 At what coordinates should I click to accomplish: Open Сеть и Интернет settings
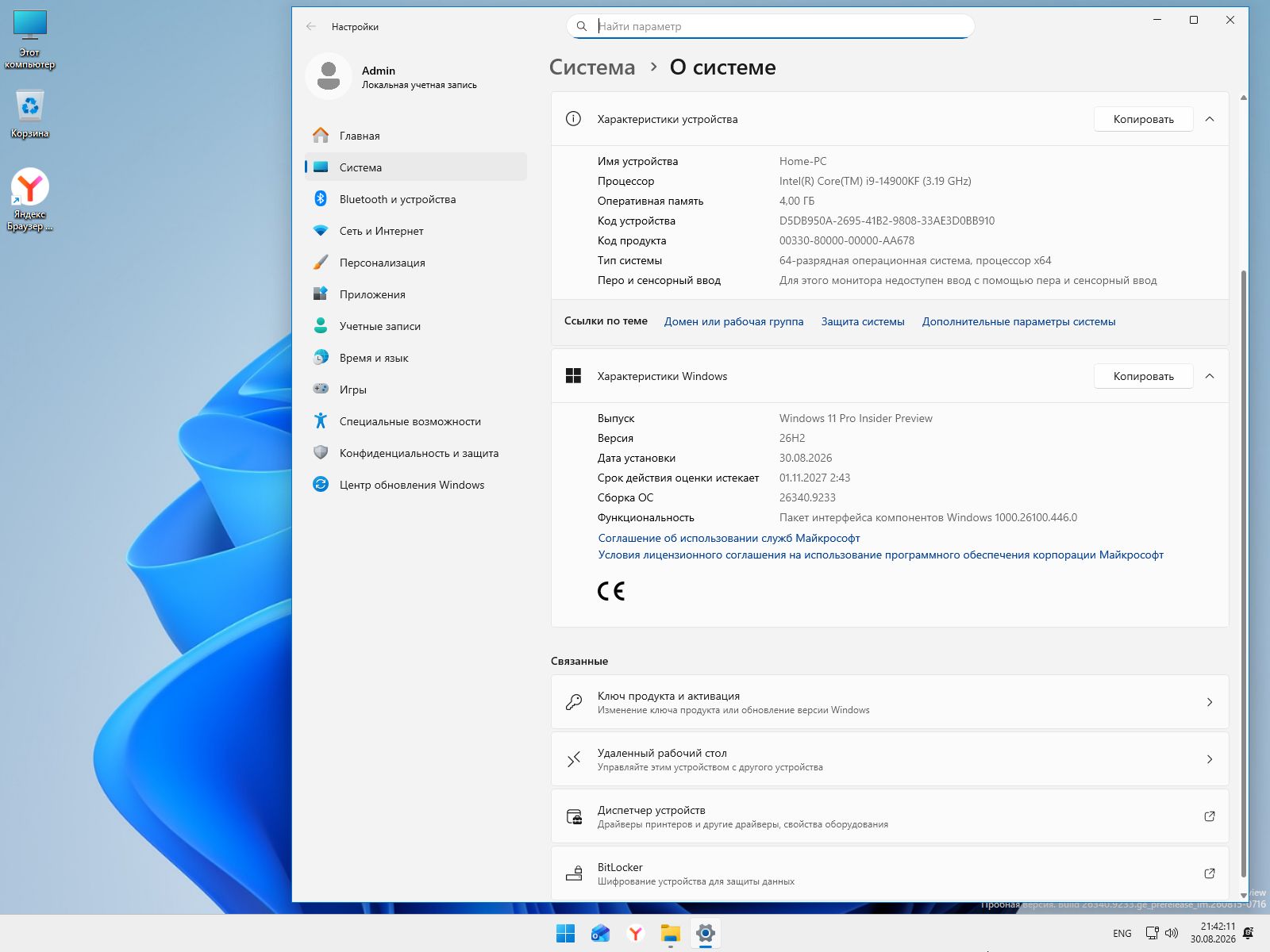tap(416, 231)
